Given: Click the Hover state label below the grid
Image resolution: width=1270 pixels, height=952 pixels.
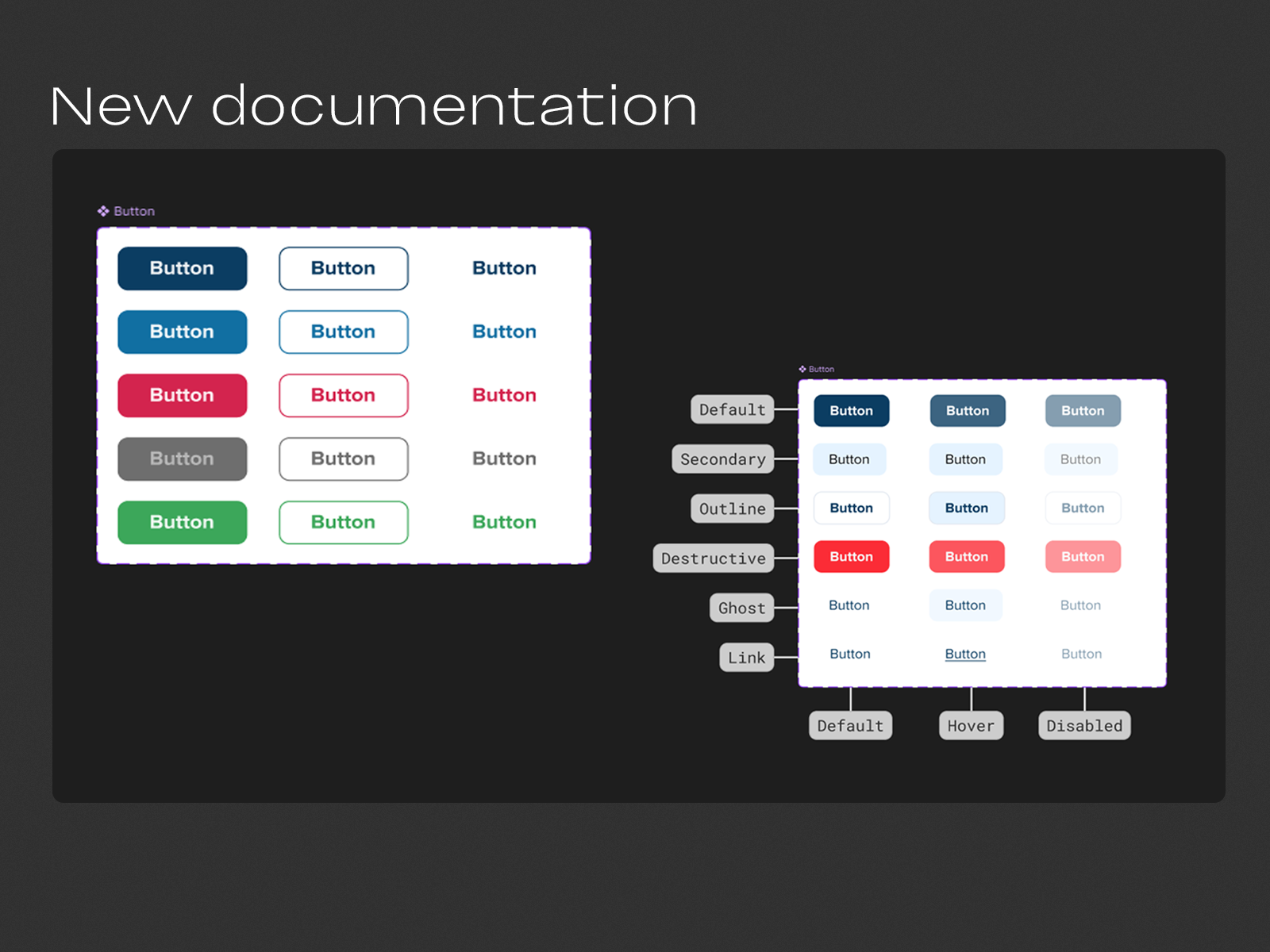Looking at the screenshot, I should 970,724.
